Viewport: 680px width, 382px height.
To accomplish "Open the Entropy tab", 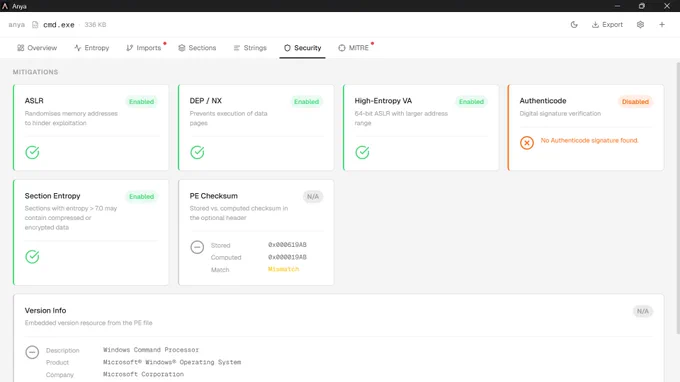I will point(92,48).
